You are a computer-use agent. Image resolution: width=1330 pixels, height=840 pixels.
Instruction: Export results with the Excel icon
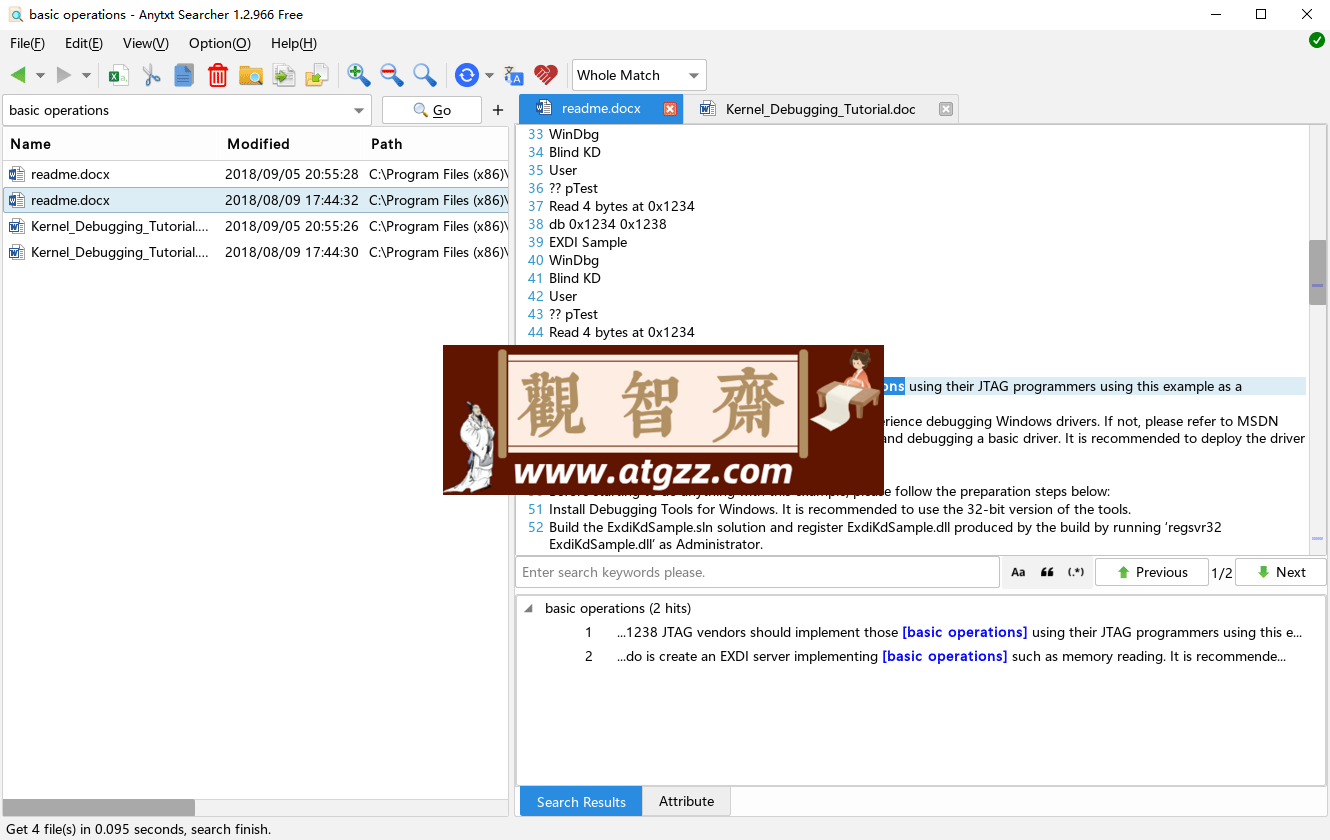(119, 75)
